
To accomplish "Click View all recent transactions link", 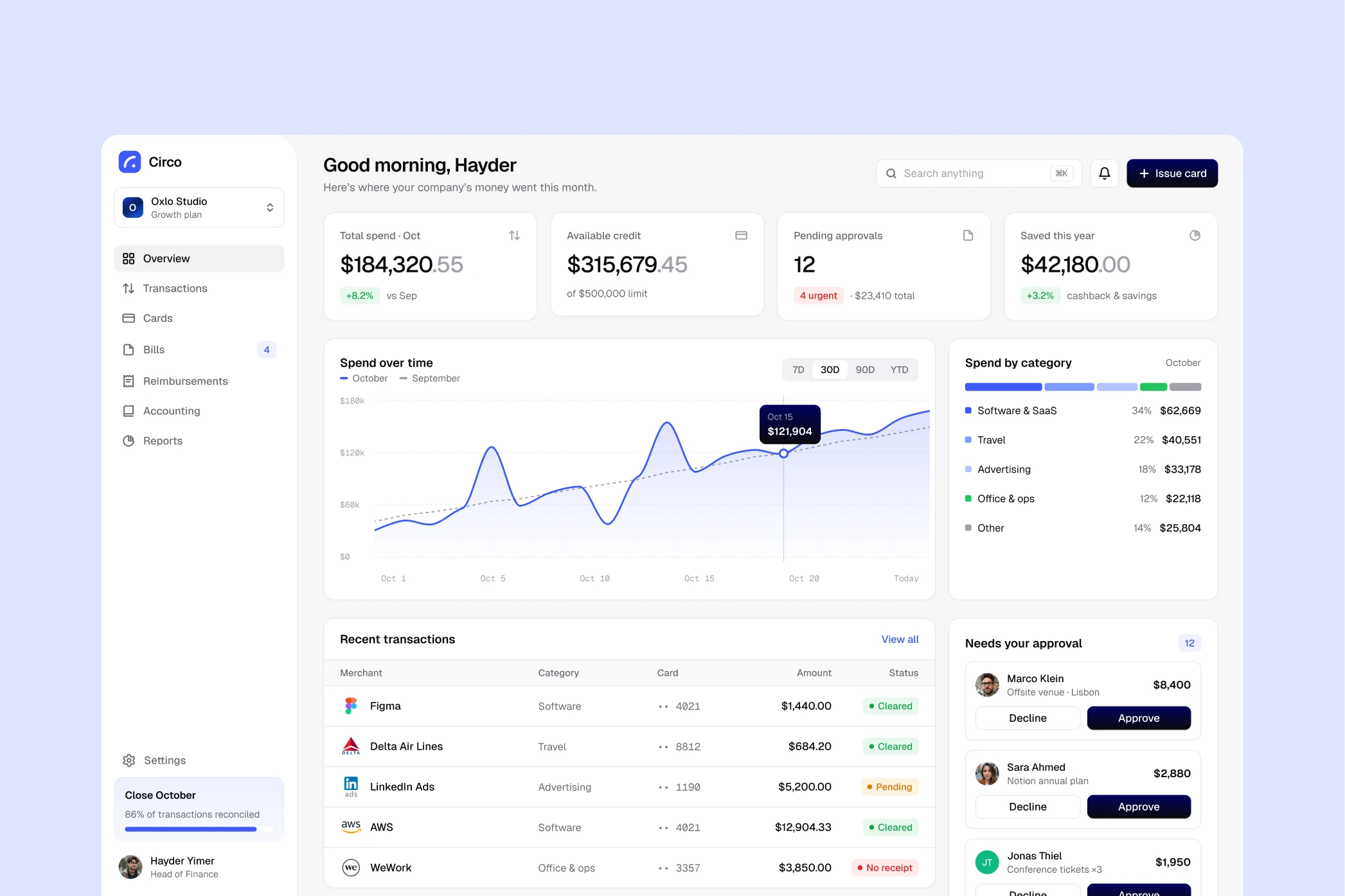I will 900,640.
